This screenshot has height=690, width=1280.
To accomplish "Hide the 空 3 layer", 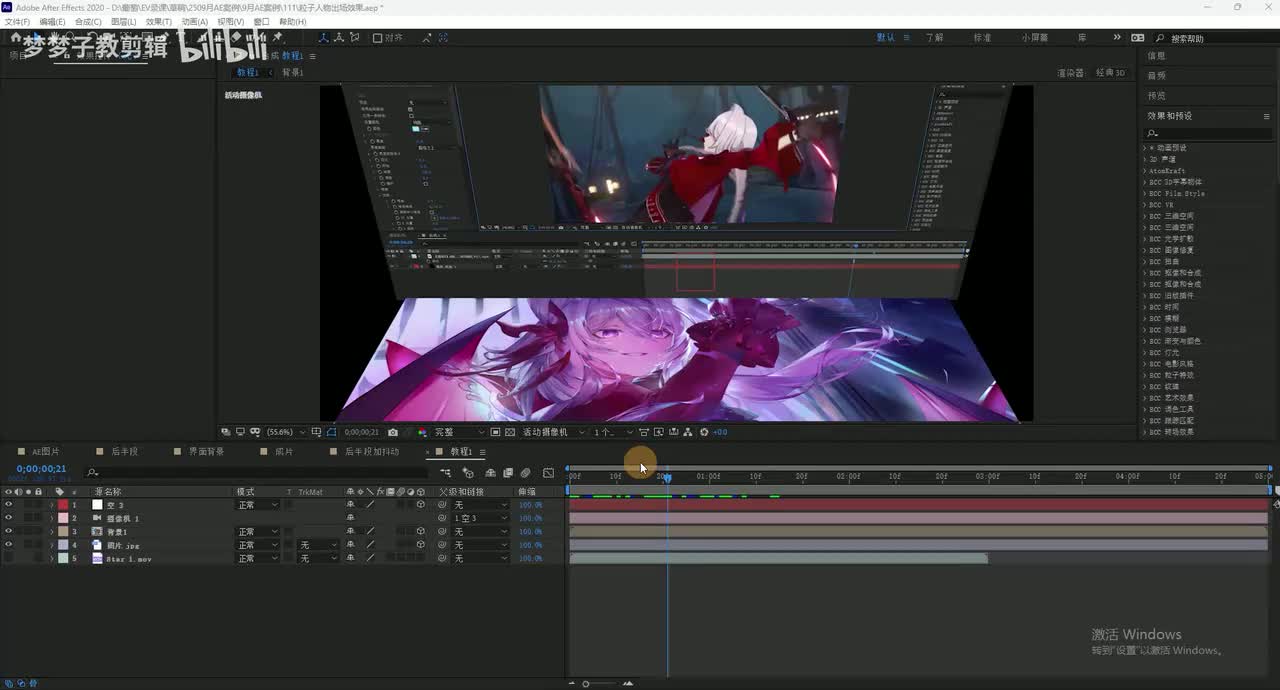I will point(8,505).
